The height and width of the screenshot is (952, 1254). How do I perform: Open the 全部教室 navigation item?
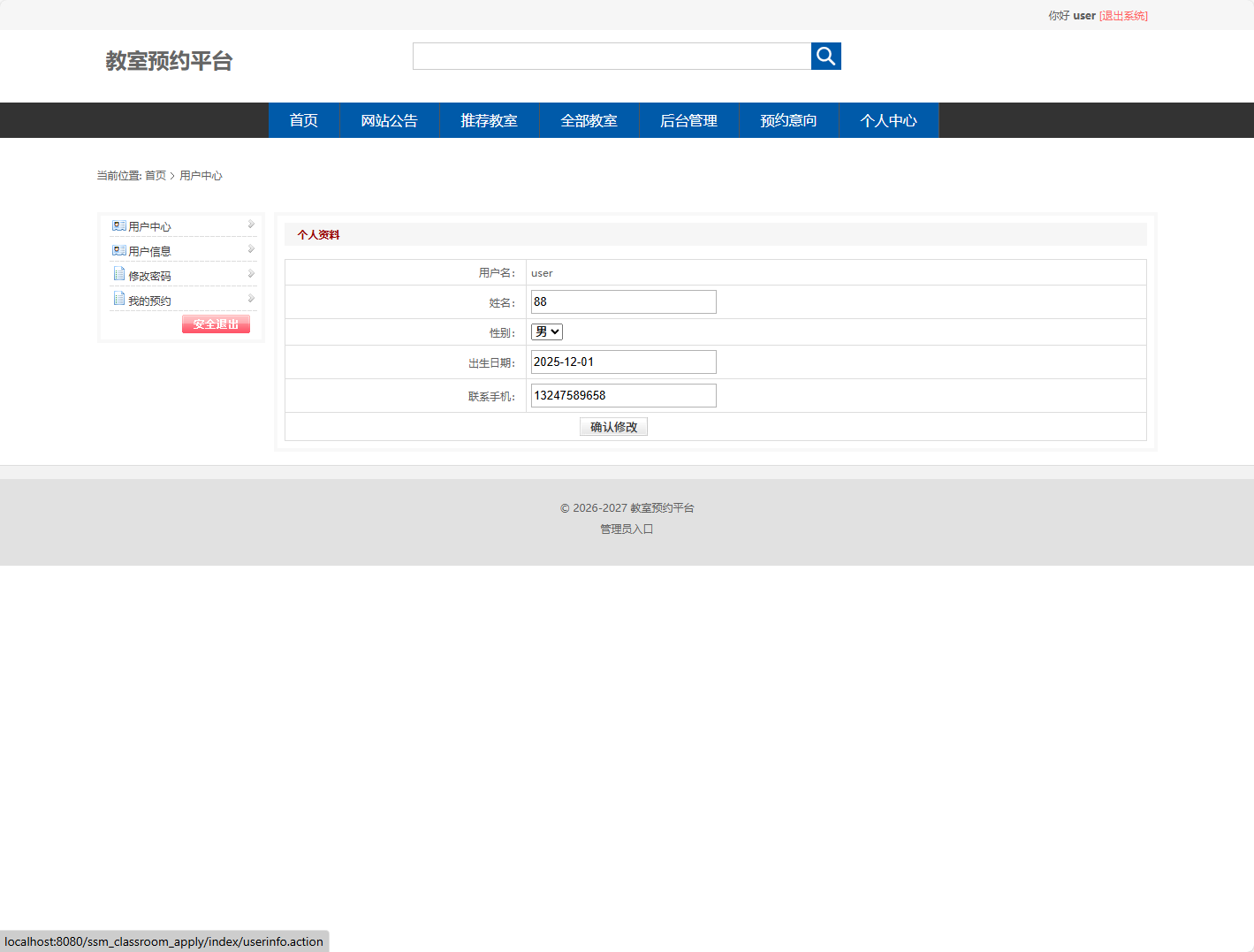coord(589,120)
